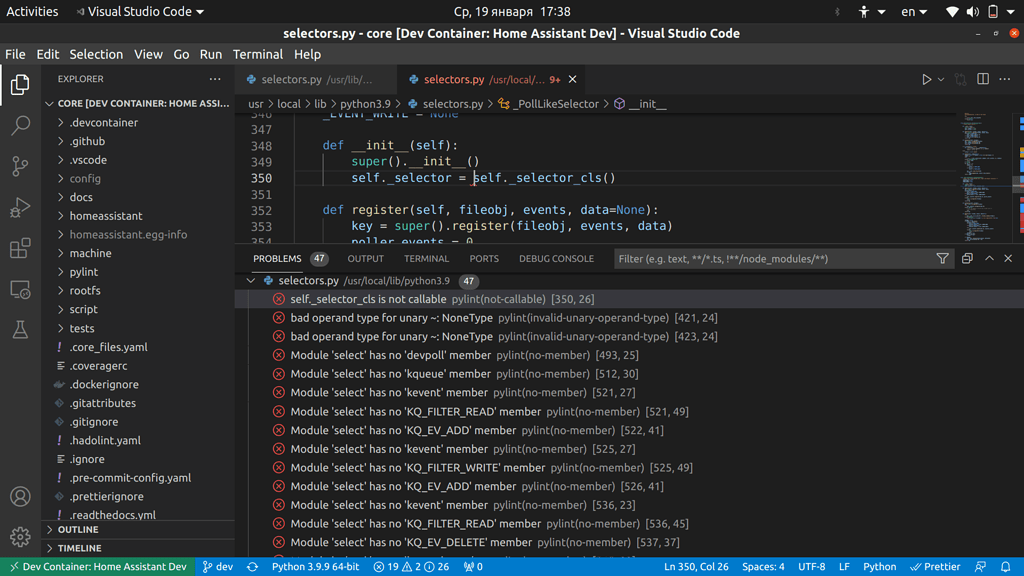Open the notifications bell
This screenshot has height=576, width=1024.
point(1006,567)
